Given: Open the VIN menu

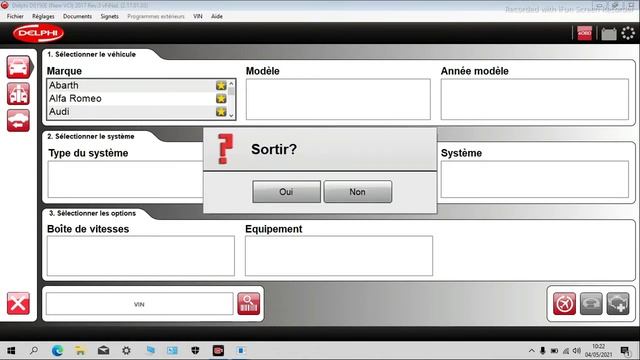Looking at the screenshot, I should point(198,16).
